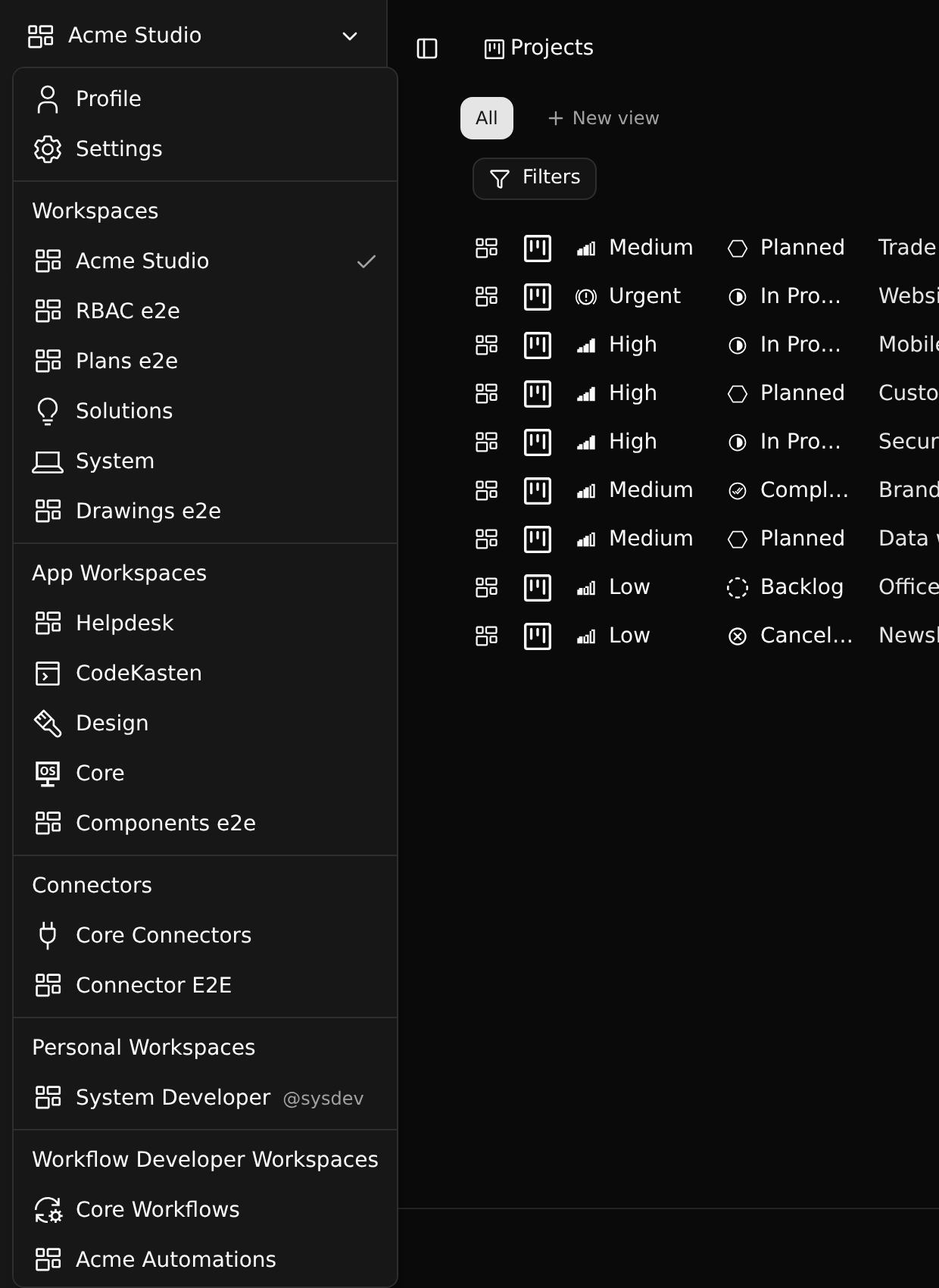
Task: Click 'In Pro…' status in Secur row
Action: coord(800,442)
